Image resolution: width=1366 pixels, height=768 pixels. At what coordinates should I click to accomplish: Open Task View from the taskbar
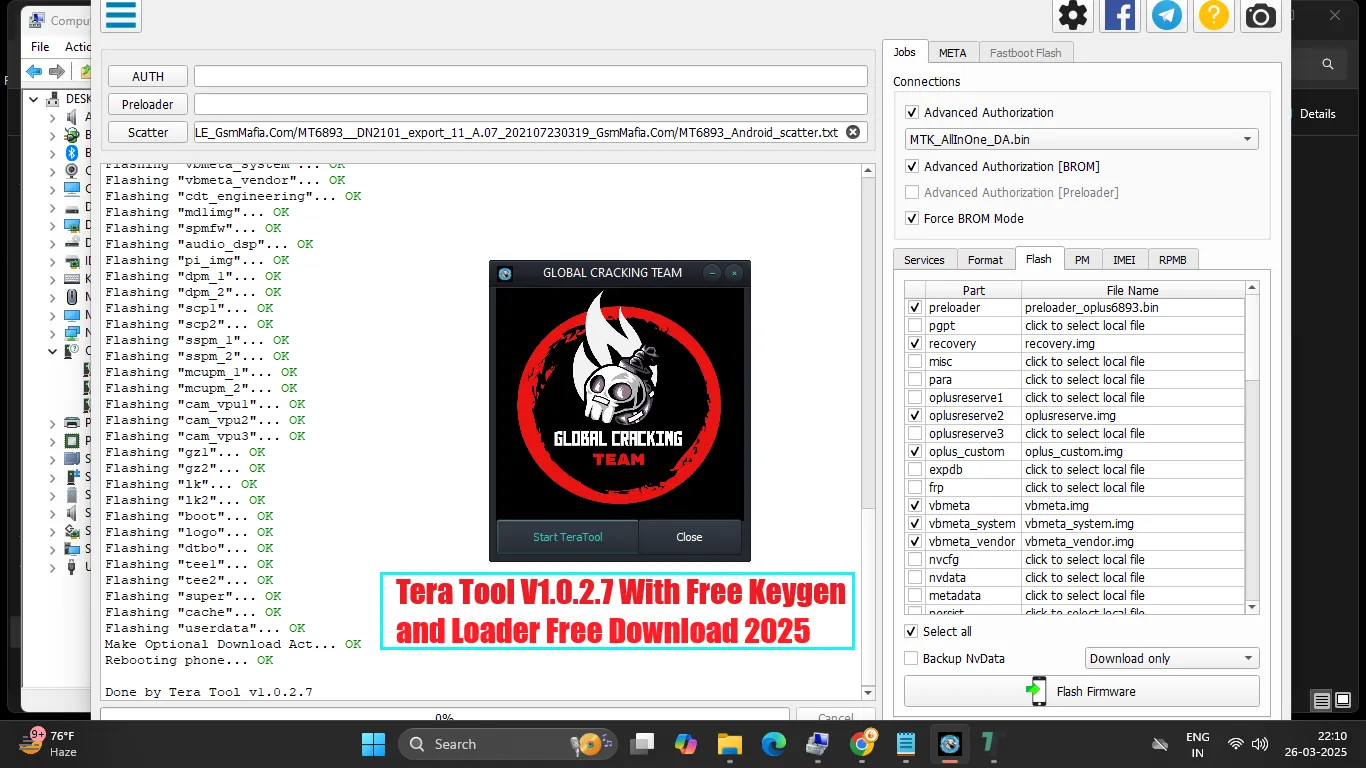click(x=641, y=744)
